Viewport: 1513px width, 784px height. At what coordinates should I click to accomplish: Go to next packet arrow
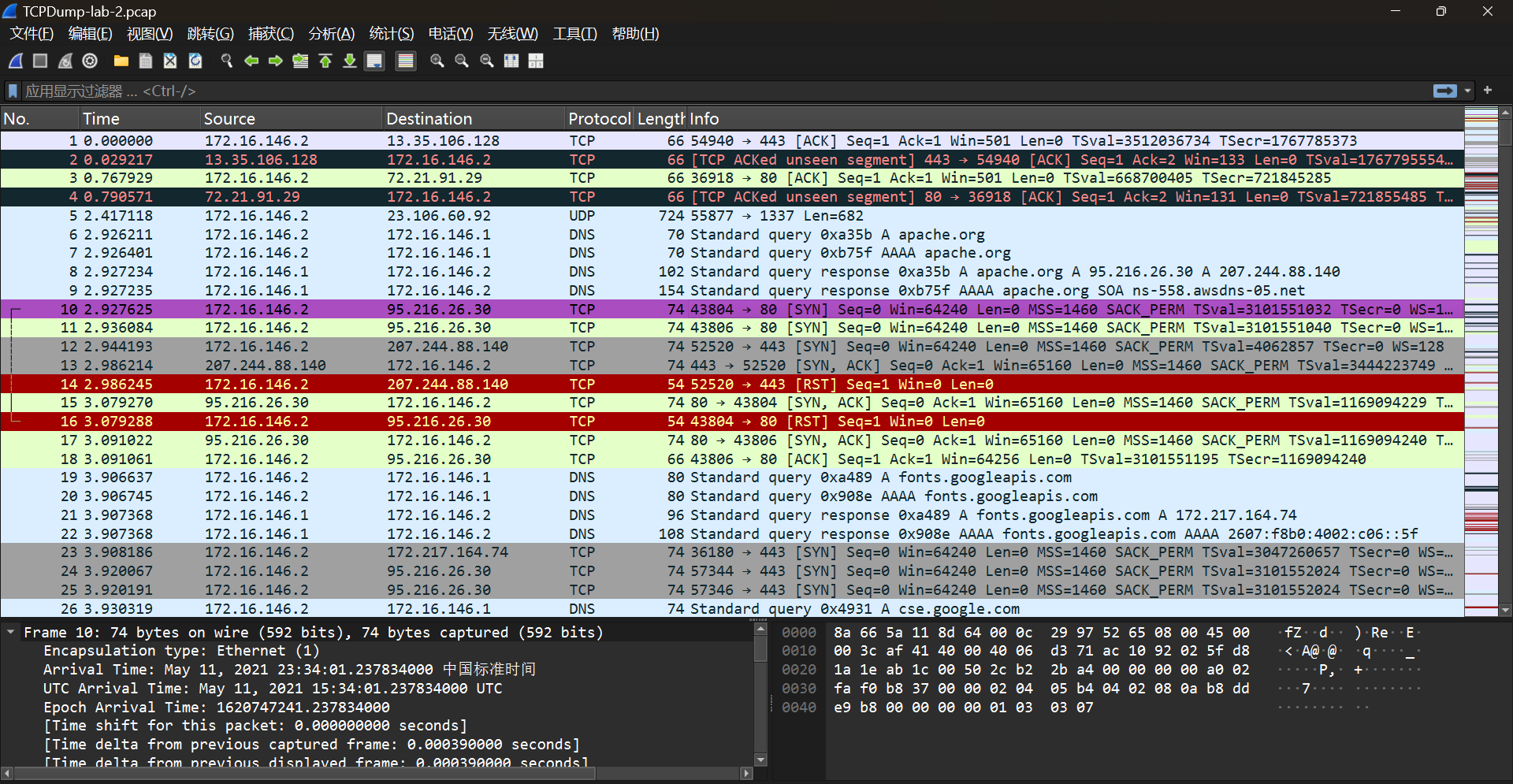coord(276,61)
